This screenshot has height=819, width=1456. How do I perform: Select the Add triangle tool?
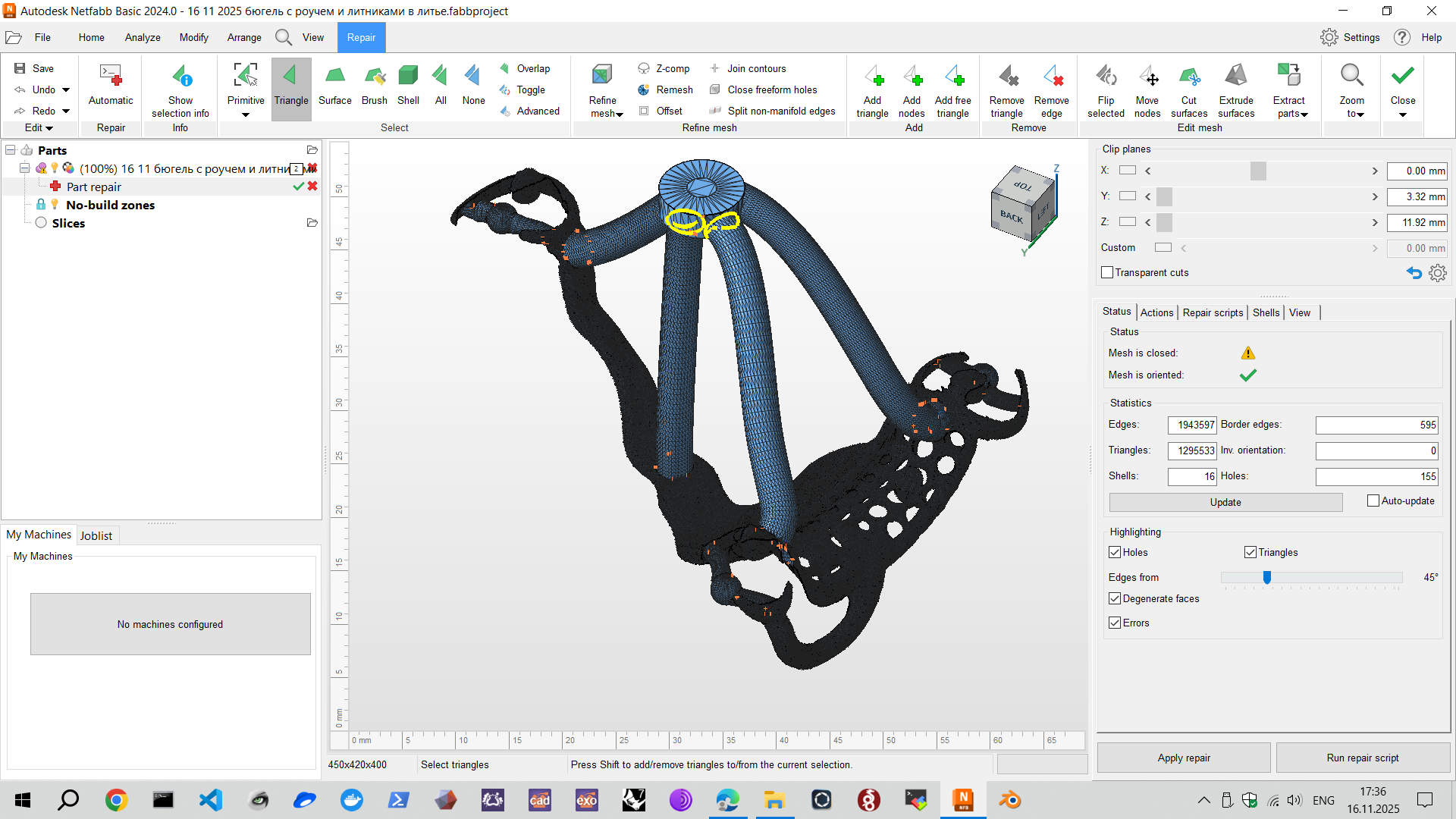(873, 87)
